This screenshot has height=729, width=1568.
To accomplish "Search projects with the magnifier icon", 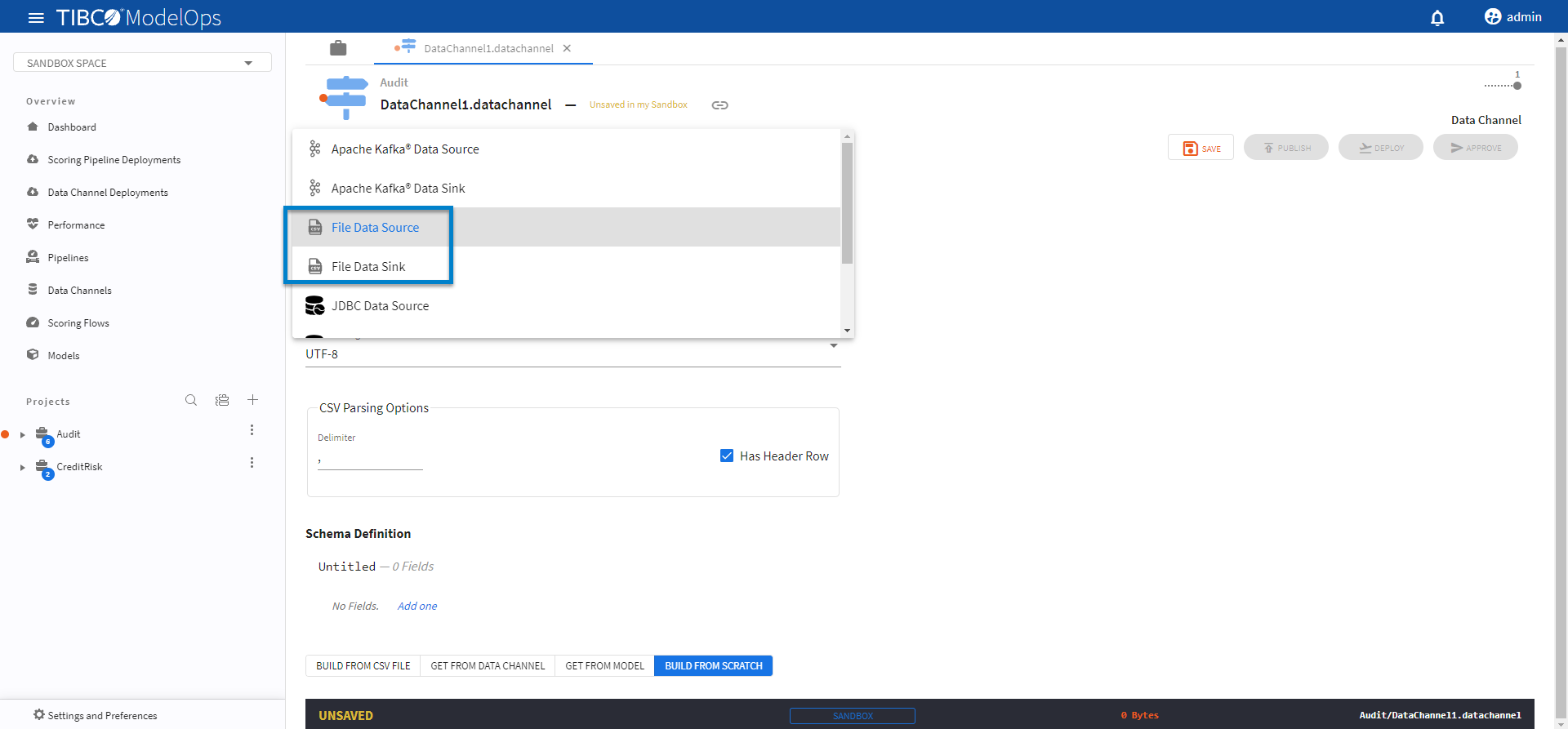I will tap(191, 400).
